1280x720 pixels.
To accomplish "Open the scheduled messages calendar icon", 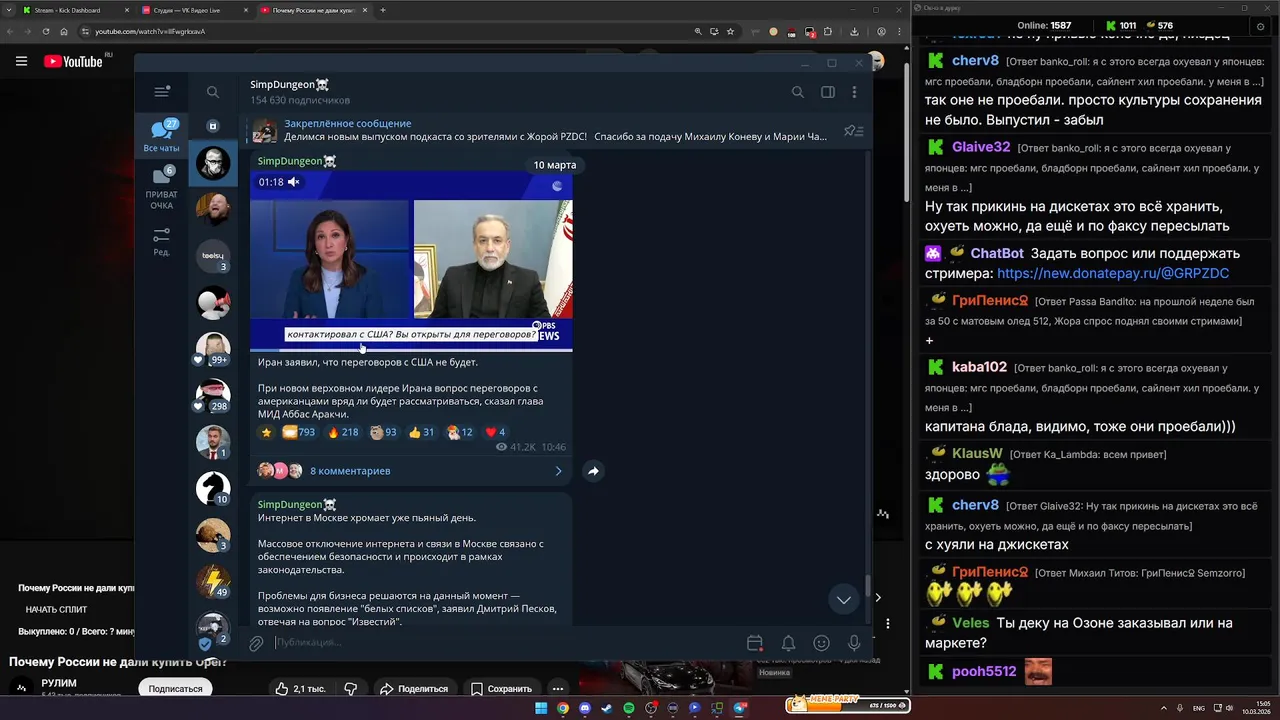I will click(755, 643).
